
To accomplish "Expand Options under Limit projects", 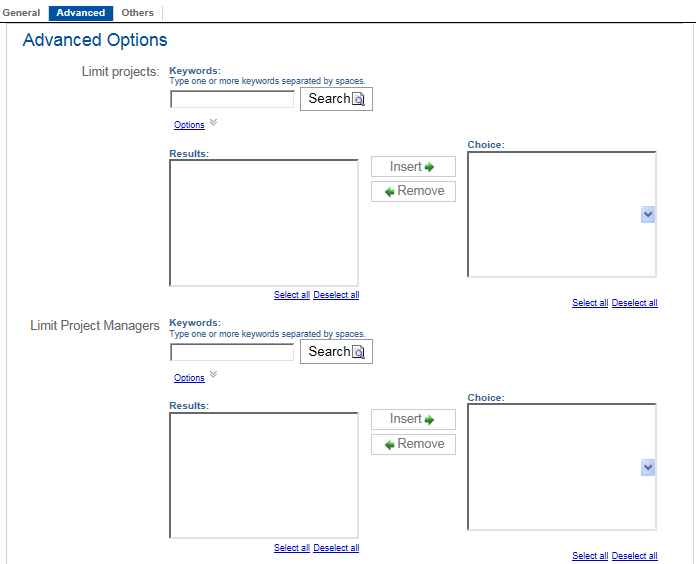I will [189, 125].
